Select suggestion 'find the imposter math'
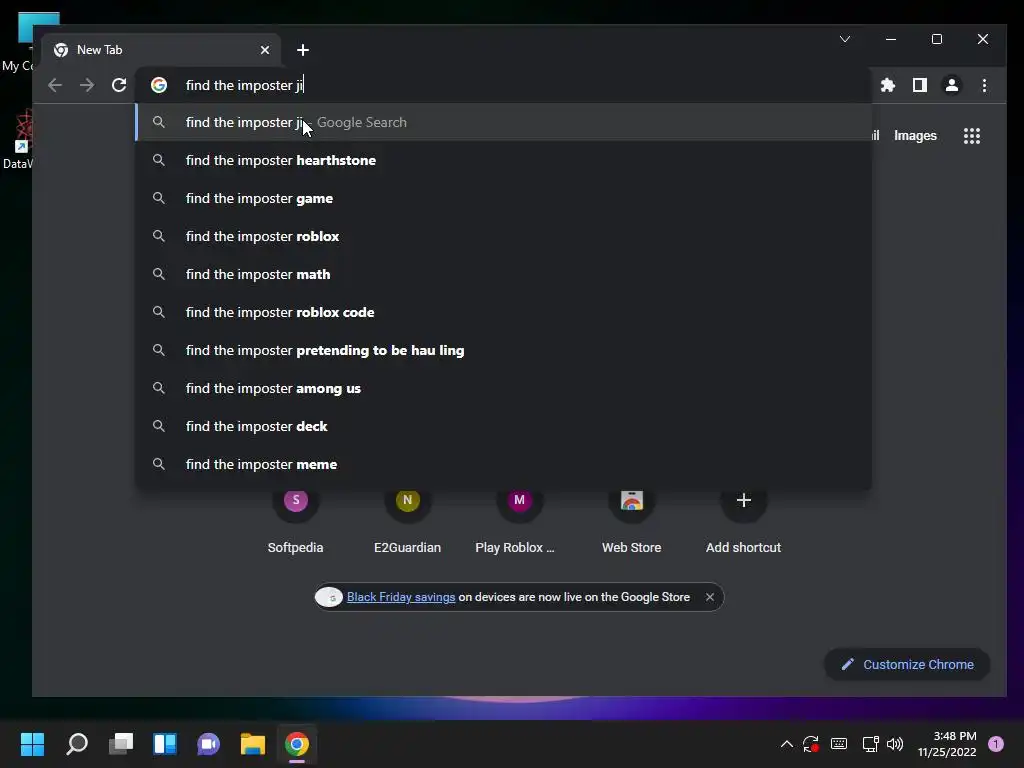The height and width of the screenshot is (768, 1024). (x=503, y=274)
